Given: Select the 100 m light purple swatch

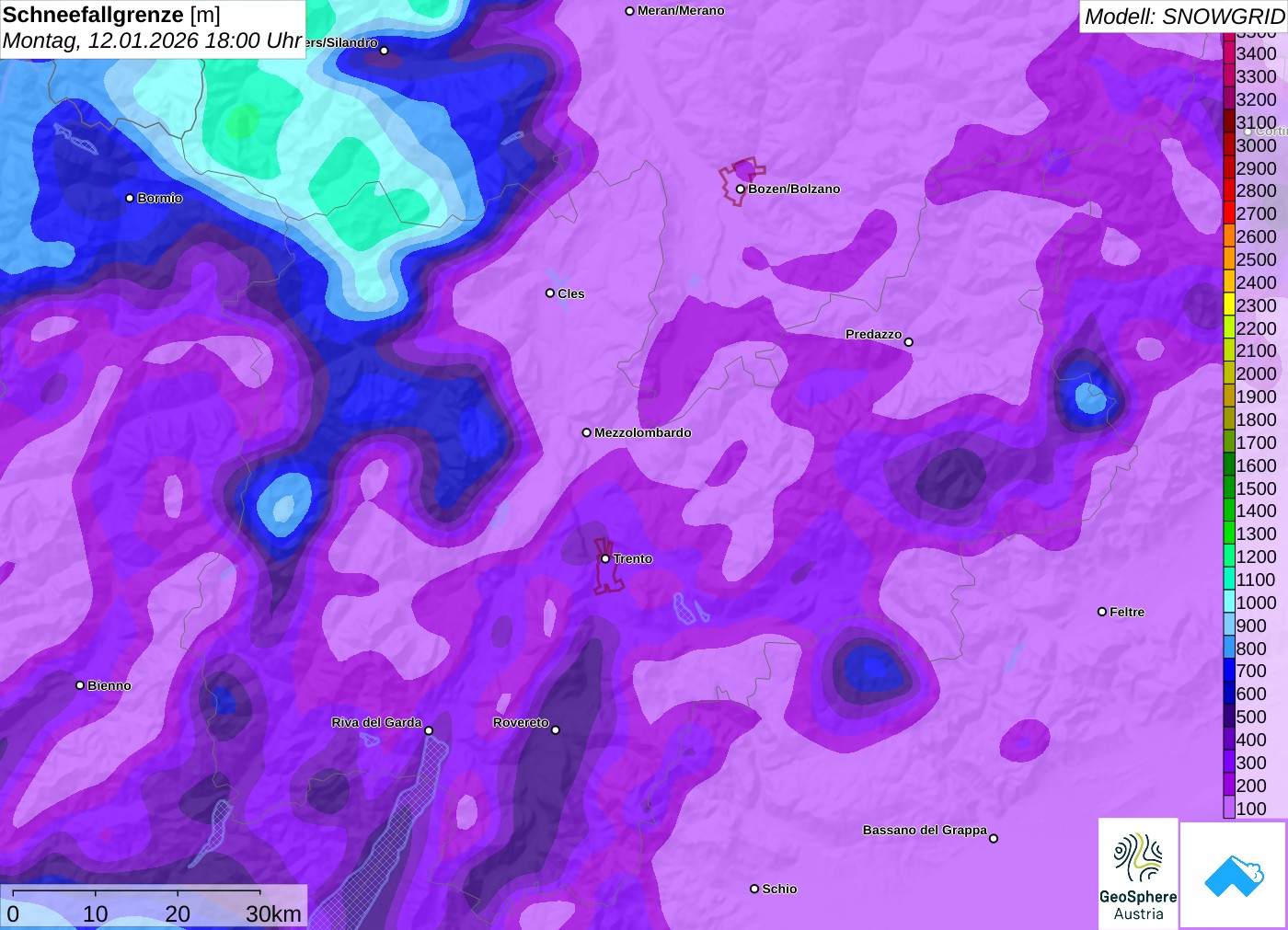Looking at the screenshot, I should point(1228,808).
